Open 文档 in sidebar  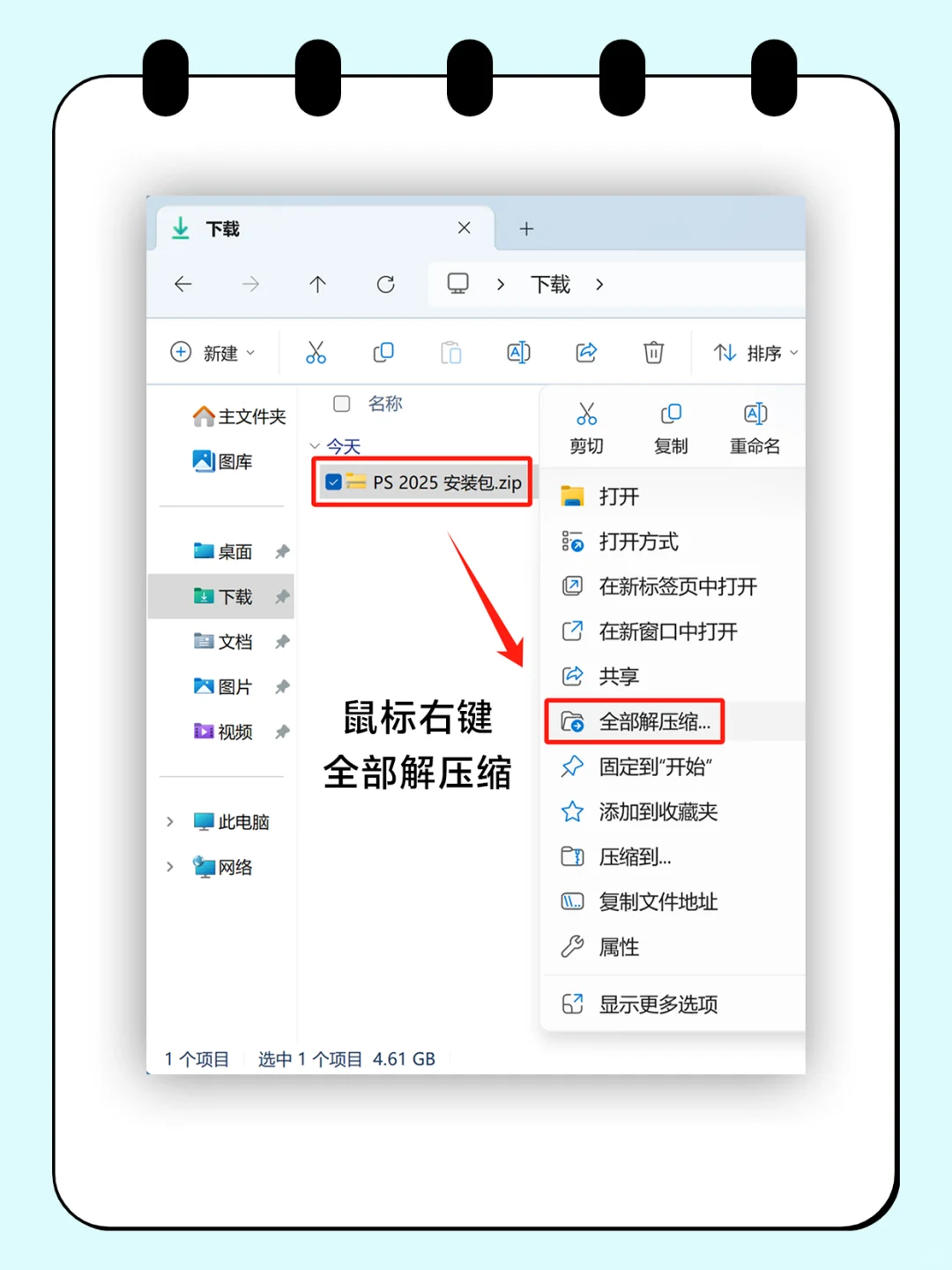coord(223,642)
